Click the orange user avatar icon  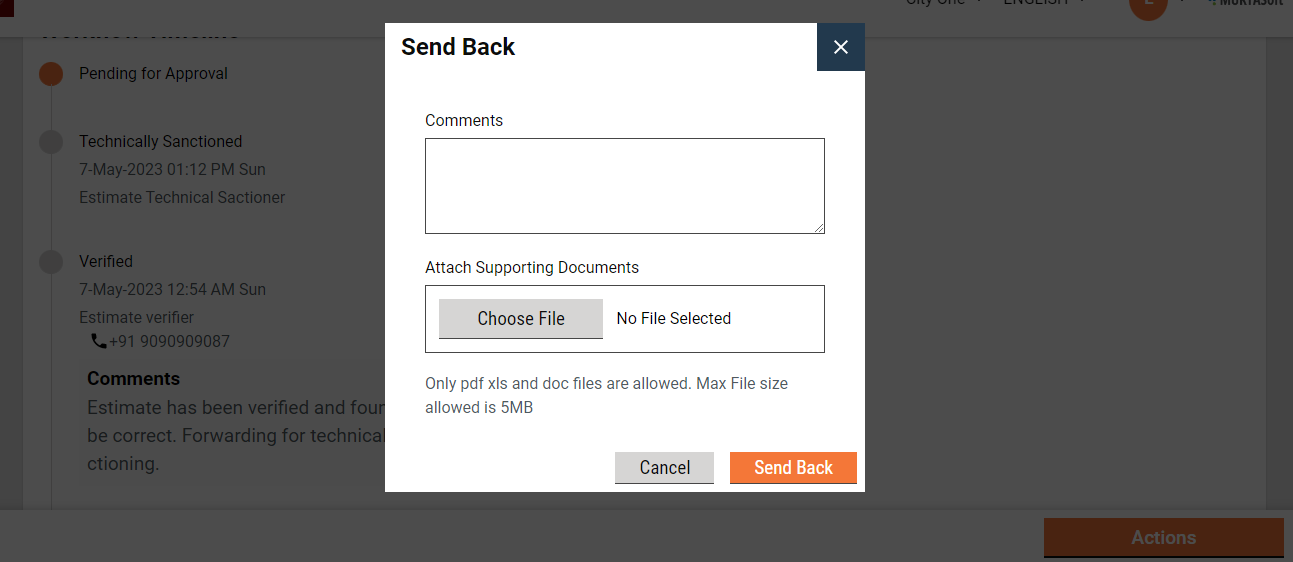point(1148,5)
